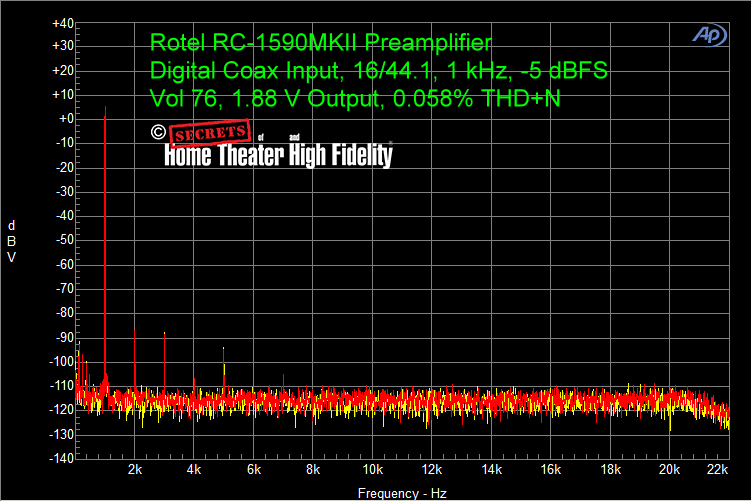Click the Digital Coax Input description line

[378, 71]
